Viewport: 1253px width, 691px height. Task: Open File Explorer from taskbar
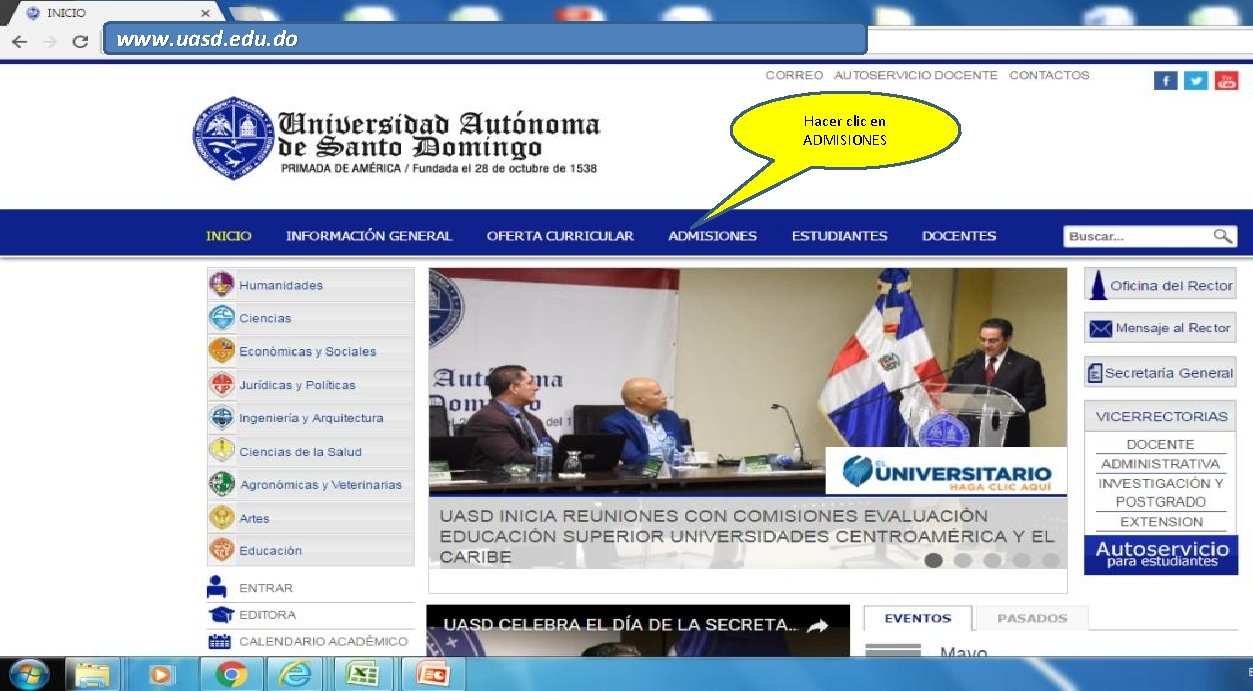(93, 675)
